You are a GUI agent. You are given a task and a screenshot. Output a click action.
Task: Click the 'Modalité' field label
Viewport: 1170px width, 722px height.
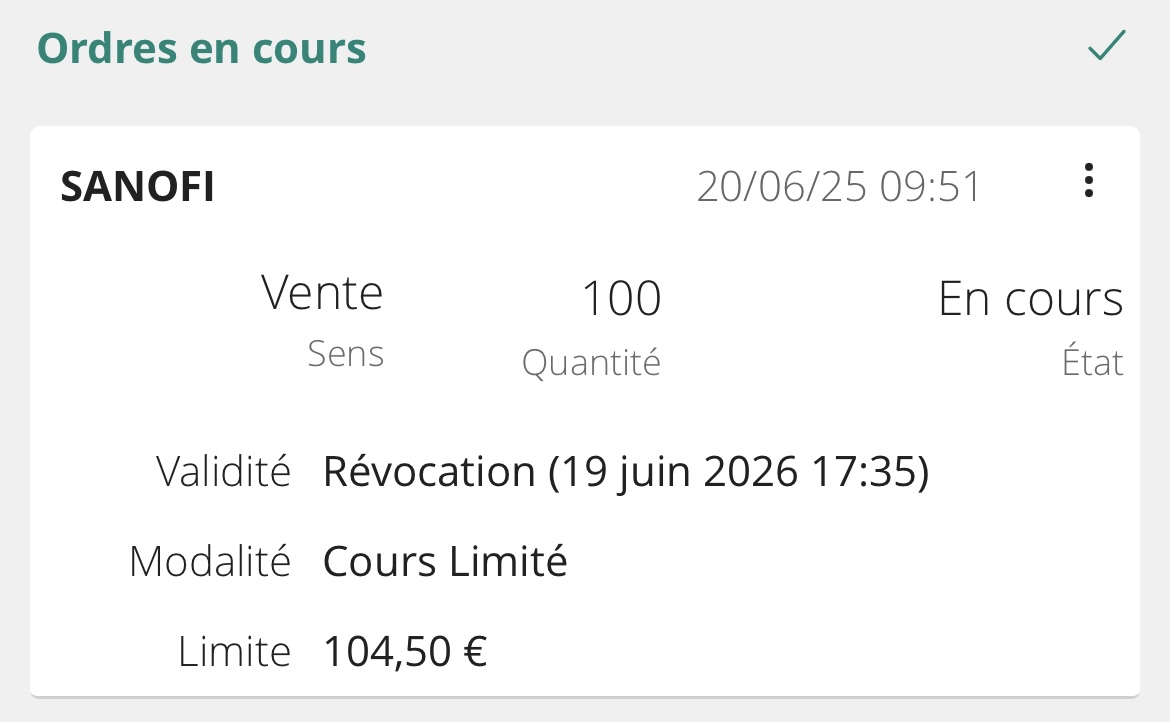pos(210,562)
